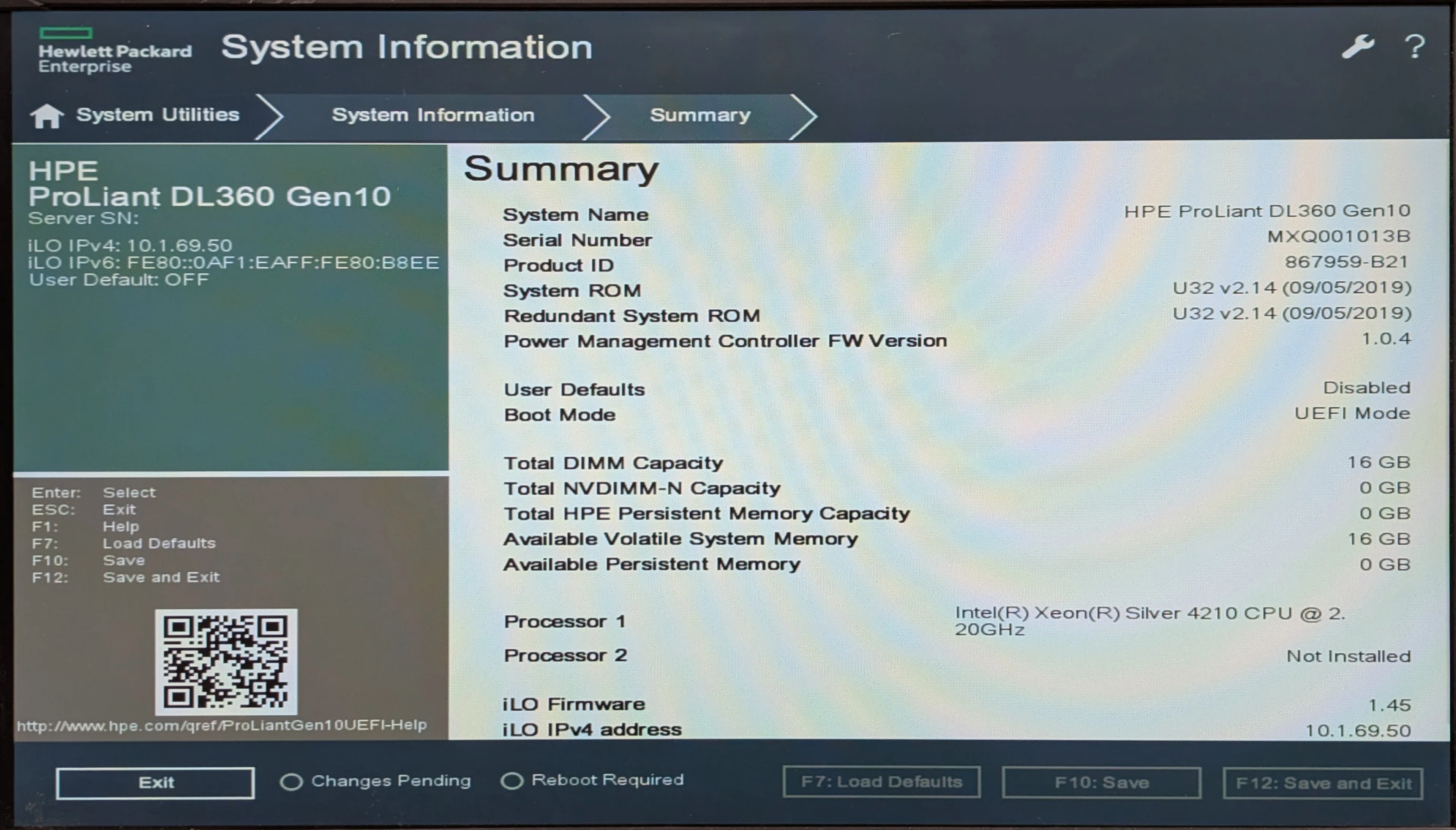Click F7: Load Defaults button

[x=881, y=782]
